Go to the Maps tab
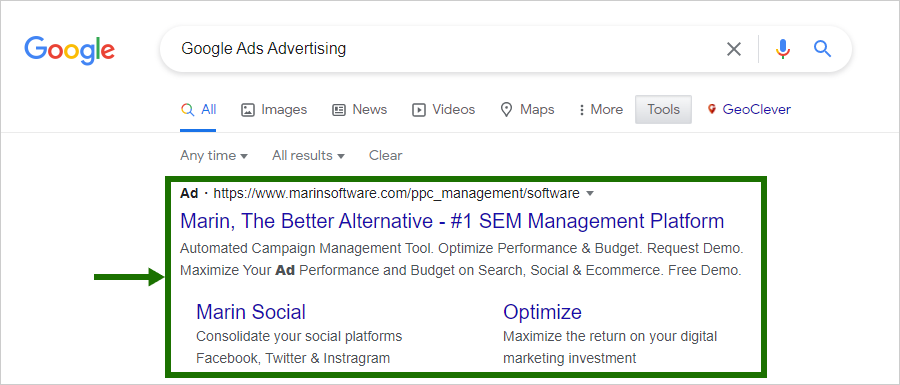900x385 pixels. click(x=527, y=110)
